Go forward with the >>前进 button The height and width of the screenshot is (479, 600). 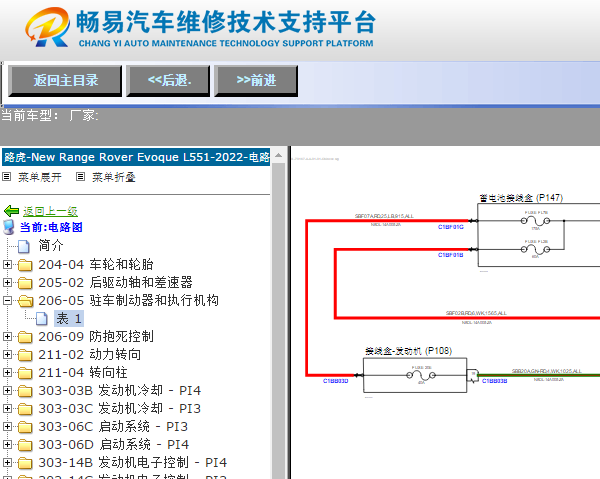256,81
